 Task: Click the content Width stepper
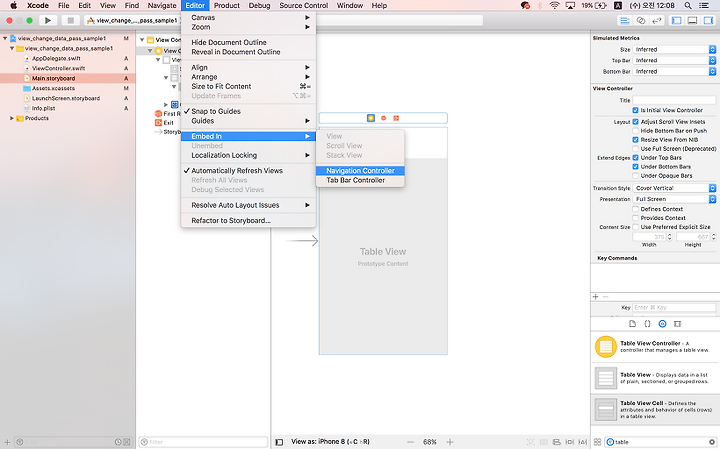point(669,237)
